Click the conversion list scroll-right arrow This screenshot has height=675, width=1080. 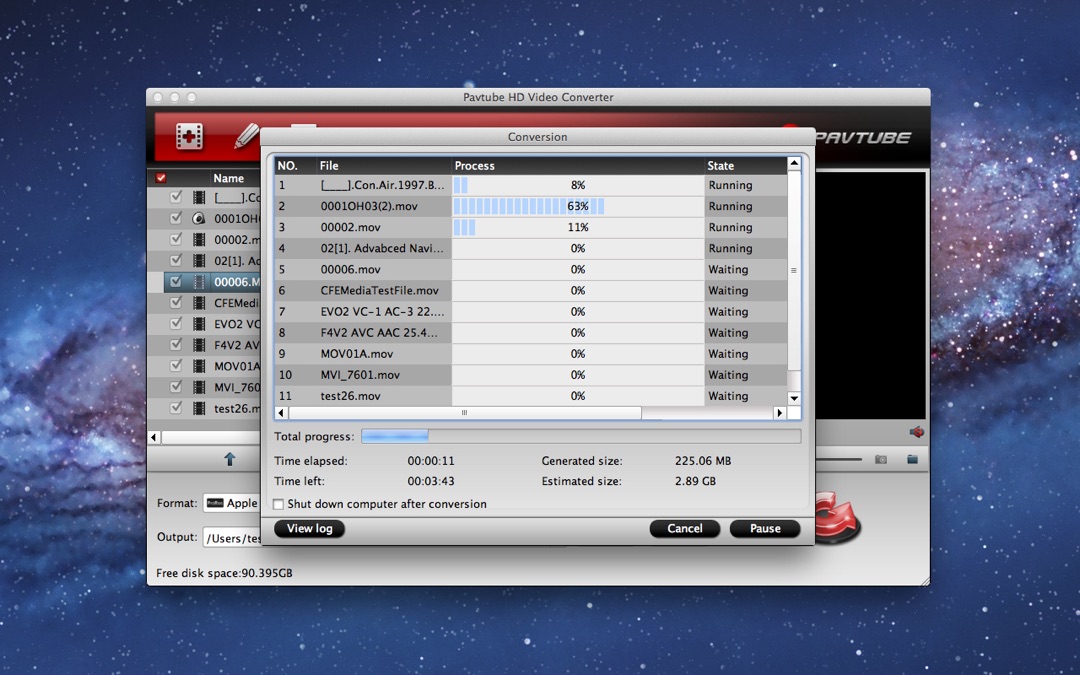(x=780, y=413)
